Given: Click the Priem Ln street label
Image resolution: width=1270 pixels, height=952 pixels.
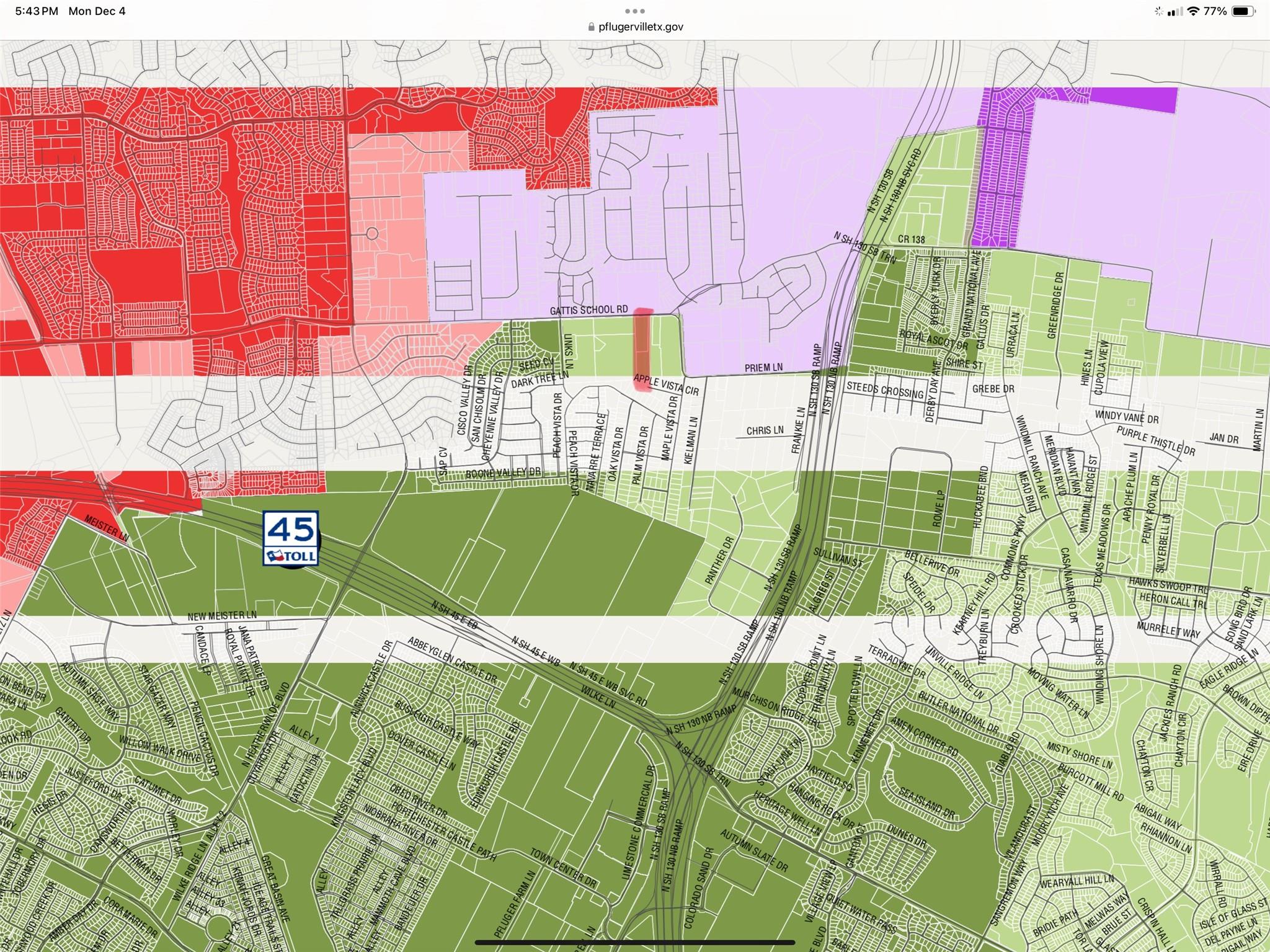Looking at the screenshot, I should click(x=763, y=367).
